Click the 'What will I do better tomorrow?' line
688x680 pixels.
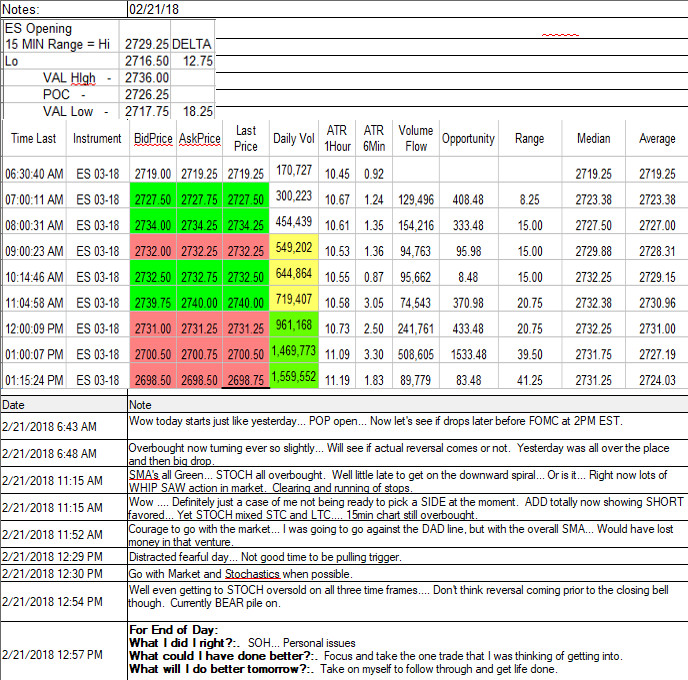tap(343, 669)
